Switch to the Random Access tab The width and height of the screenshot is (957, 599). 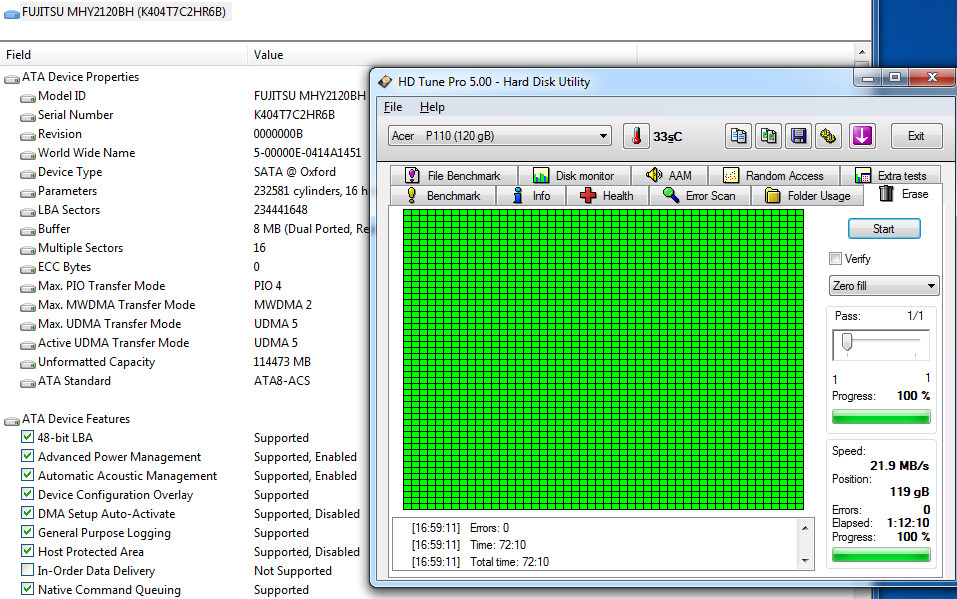pyautogui.click(x=774, y=176)
